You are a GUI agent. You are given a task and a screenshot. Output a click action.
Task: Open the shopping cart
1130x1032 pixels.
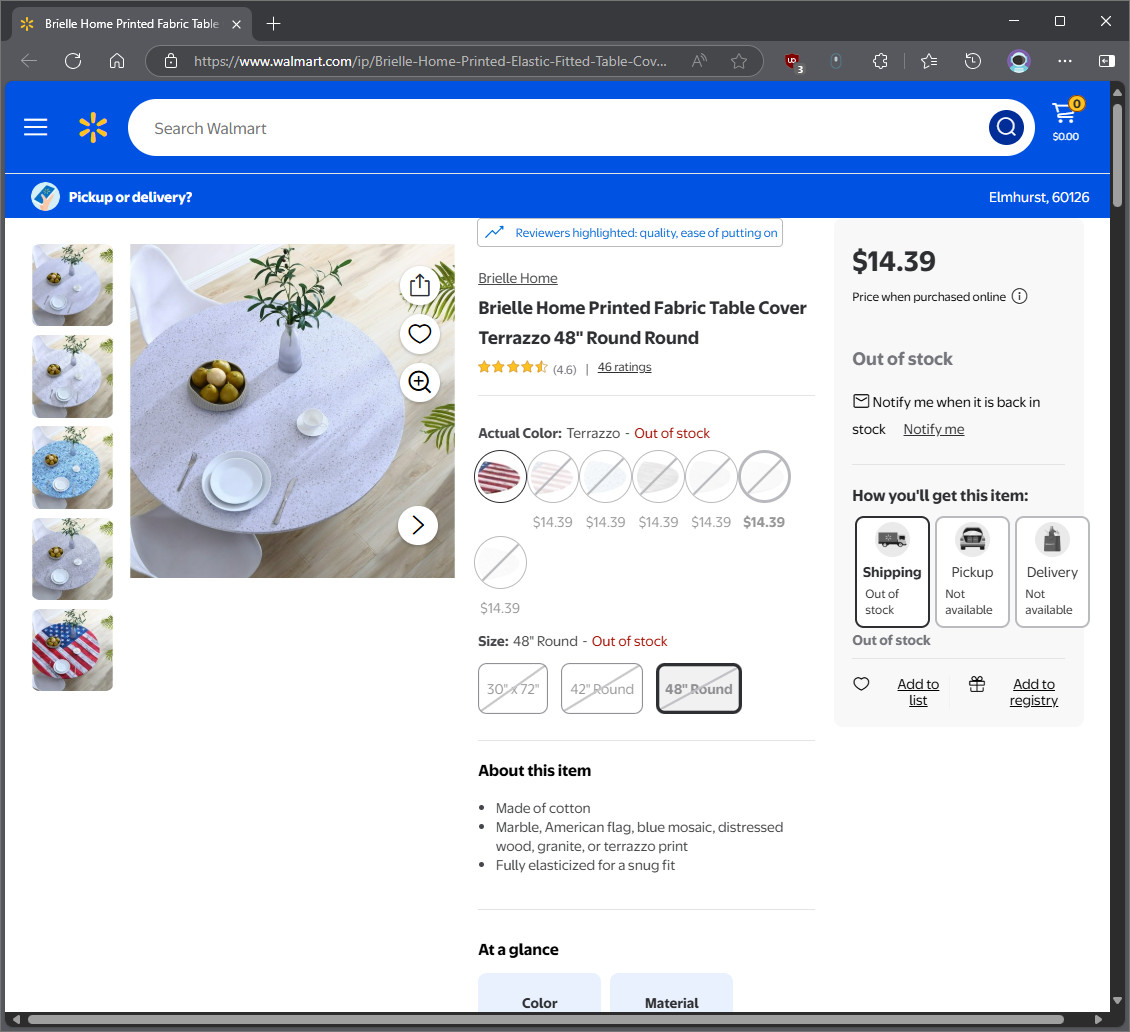[1065, 121]
